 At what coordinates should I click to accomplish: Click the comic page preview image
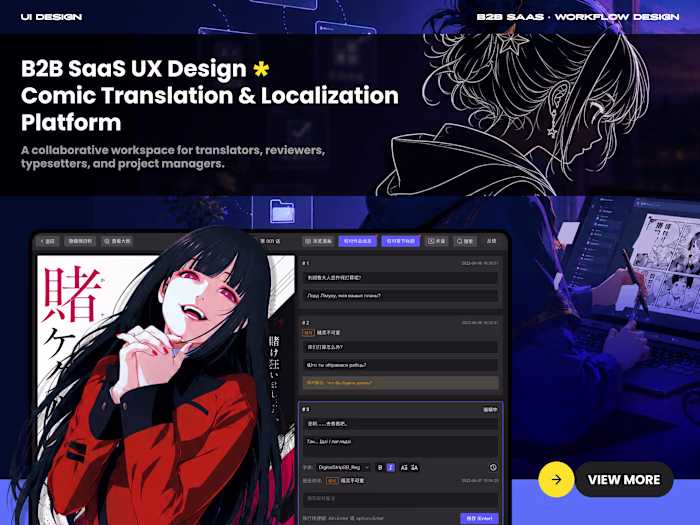165,388
